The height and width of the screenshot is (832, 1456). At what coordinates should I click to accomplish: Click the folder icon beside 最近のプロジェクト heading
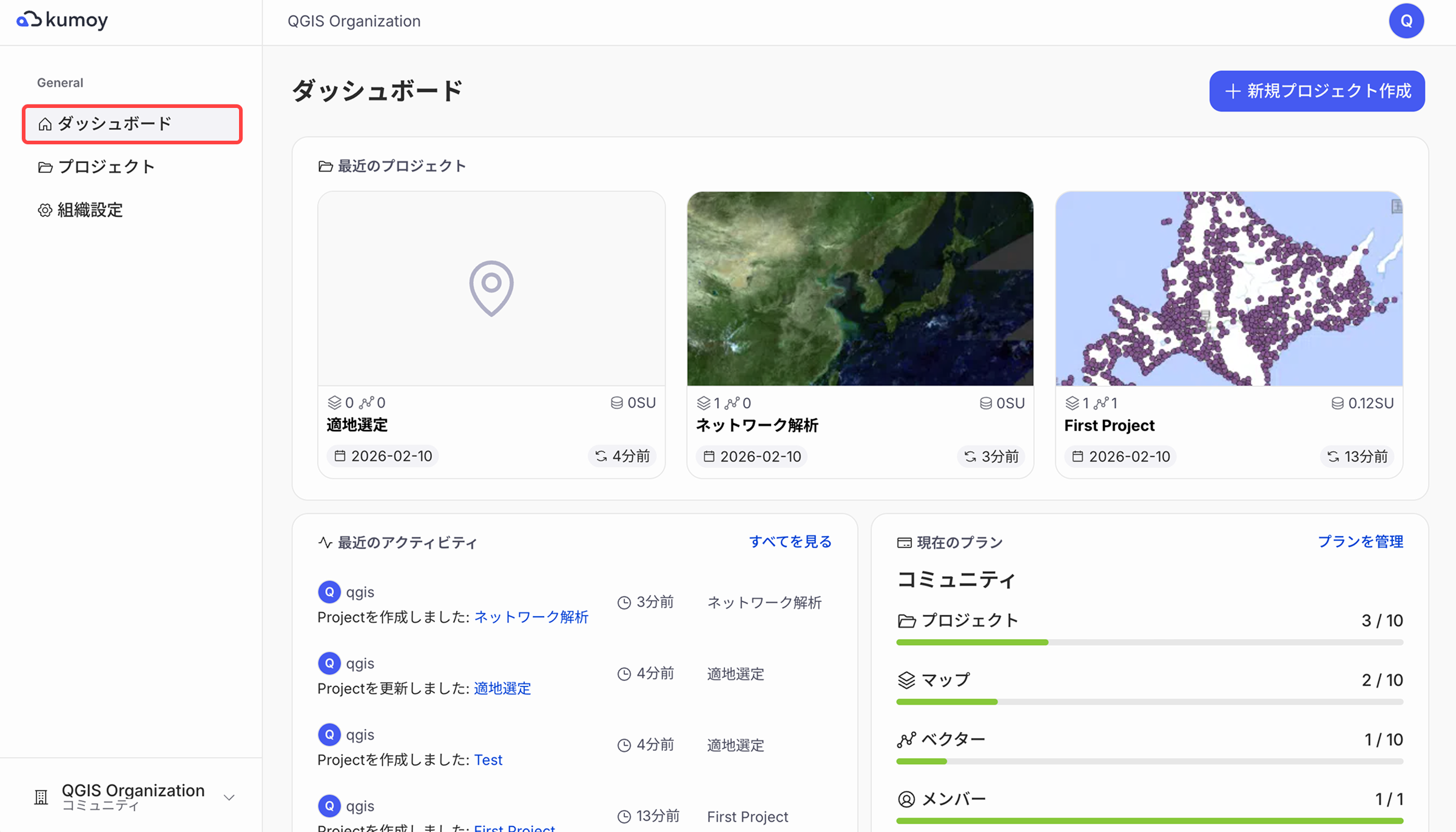click(x=325, y=166)
